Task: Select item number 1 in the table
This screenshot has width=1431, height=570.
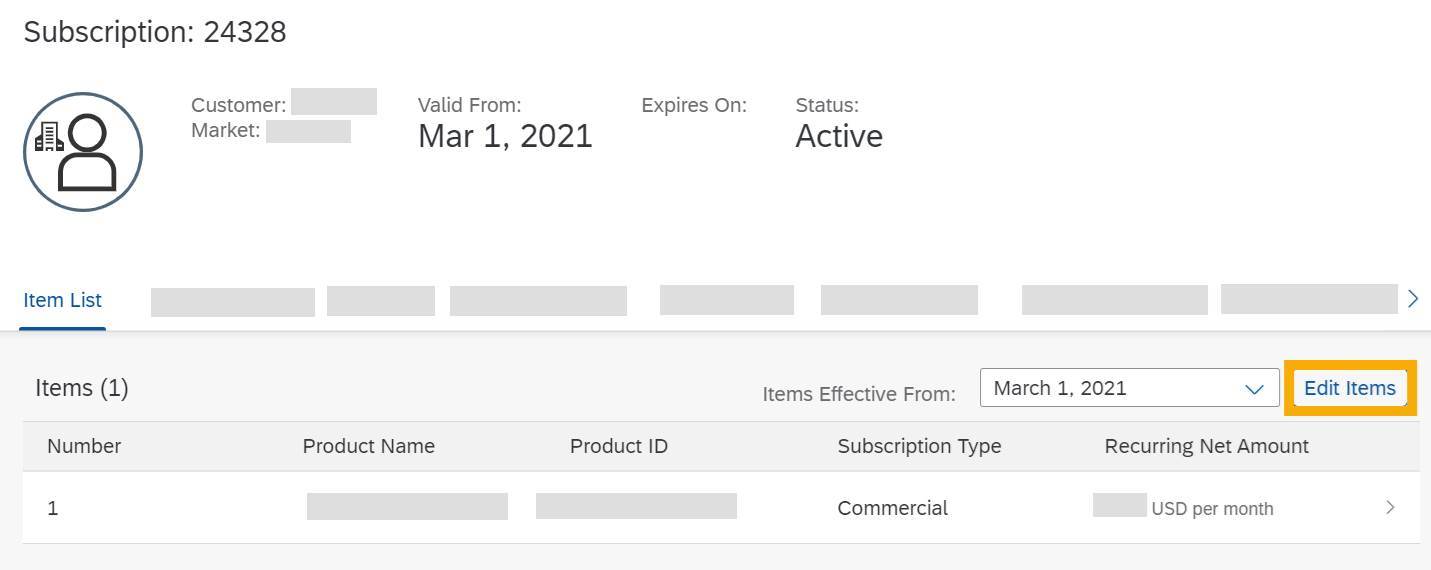Action: coord(53,508)
